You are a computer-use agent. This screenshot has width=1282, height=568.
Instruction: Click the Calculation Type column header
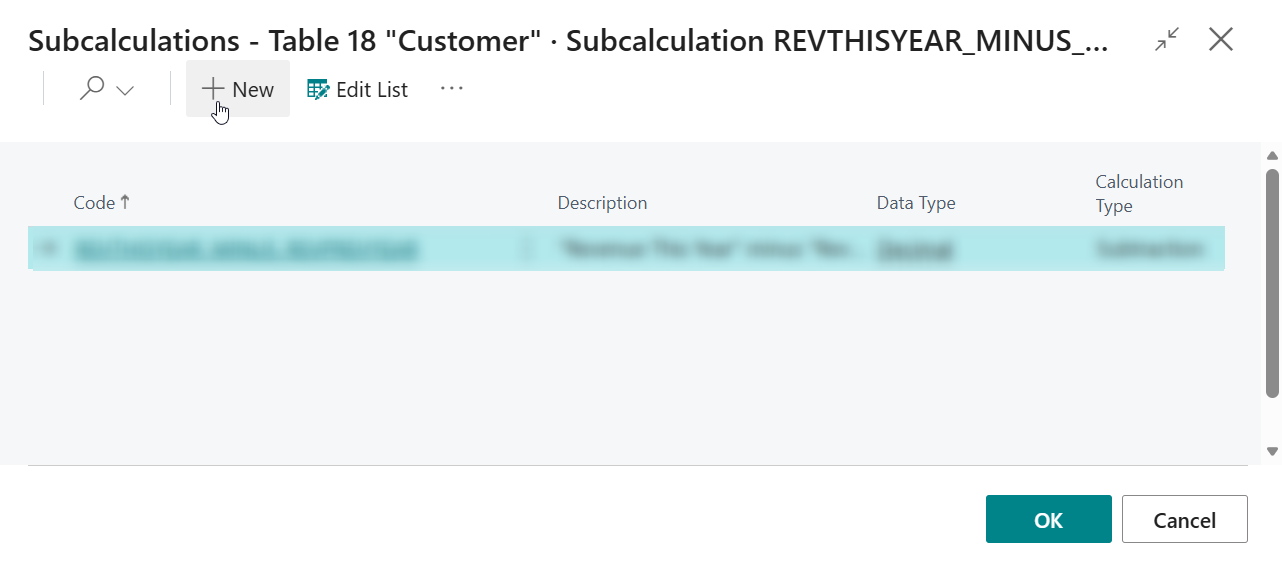tap(1138, 193)
